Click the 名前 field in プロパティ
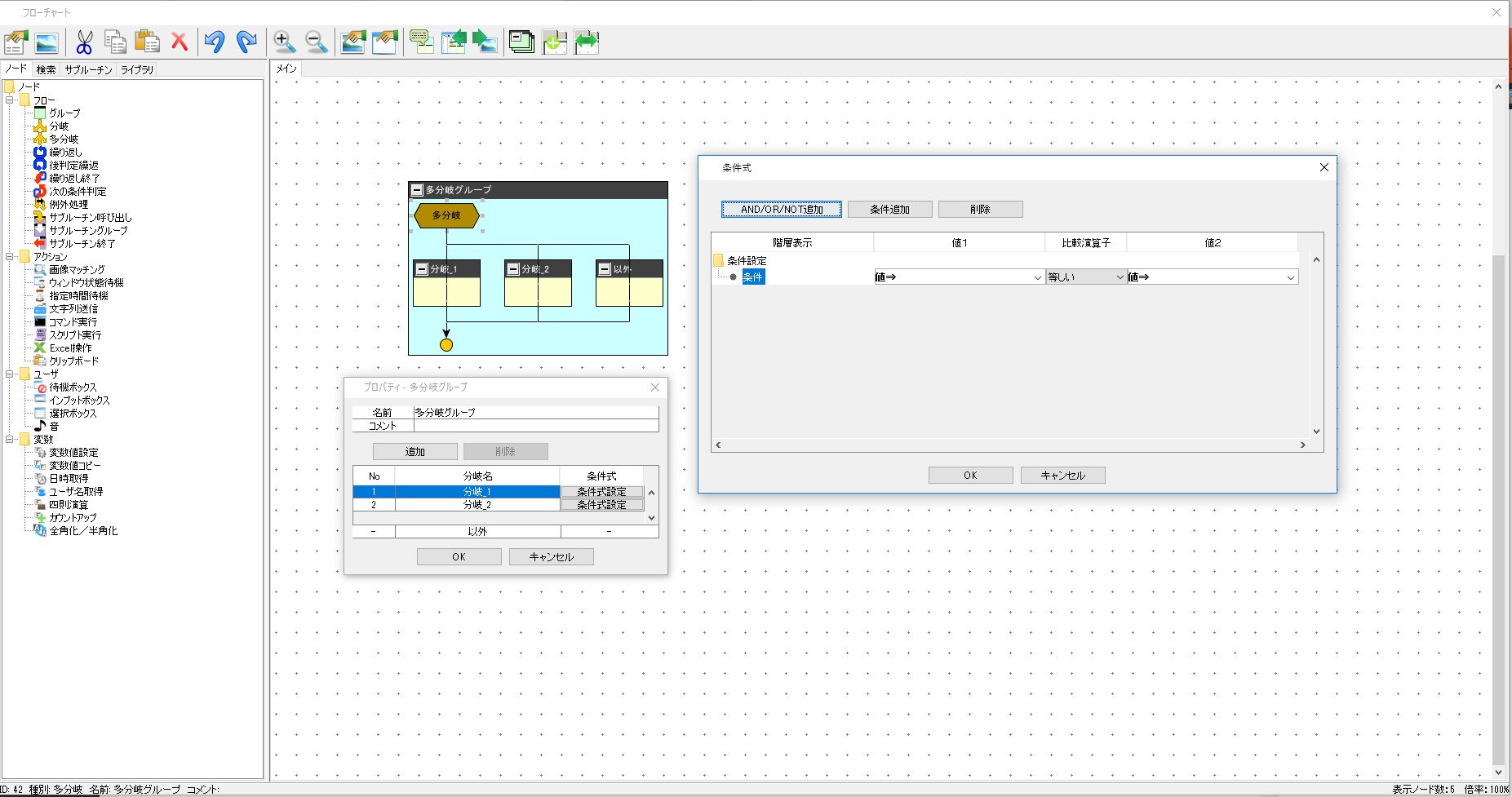The width and height of the screenshot is (1512, 797). click(536, 413)
